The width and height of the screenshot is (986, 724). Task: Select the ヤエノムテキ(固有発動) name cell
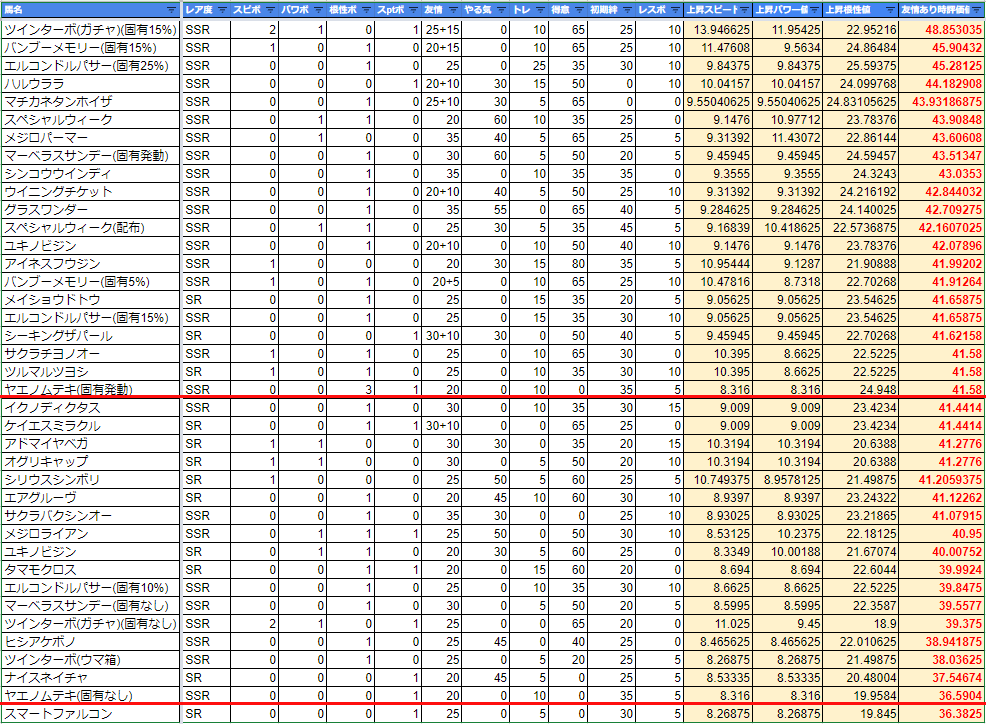[x=91, y=389]
